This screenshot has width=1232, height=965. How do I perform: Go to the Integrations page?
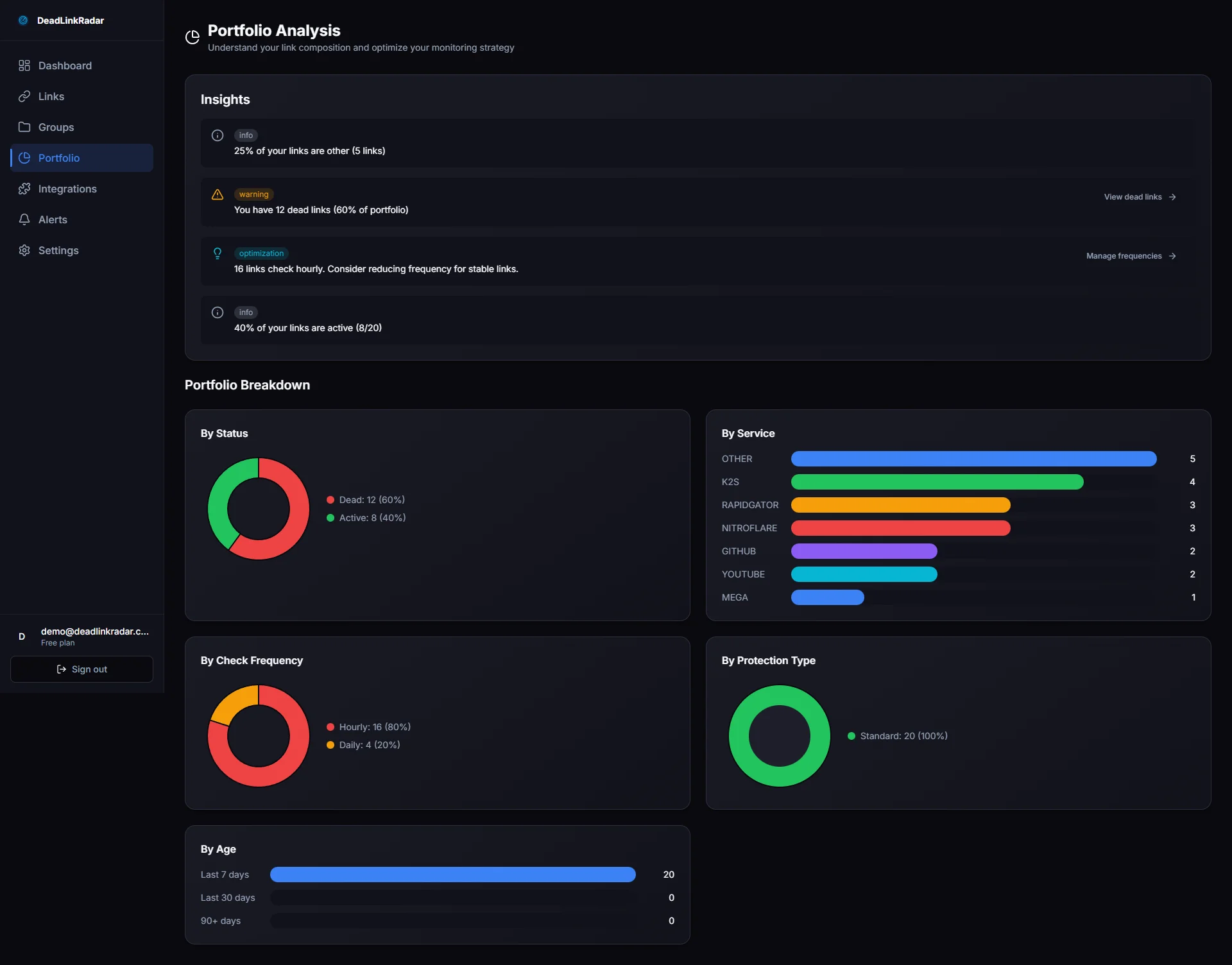(67, 189)
